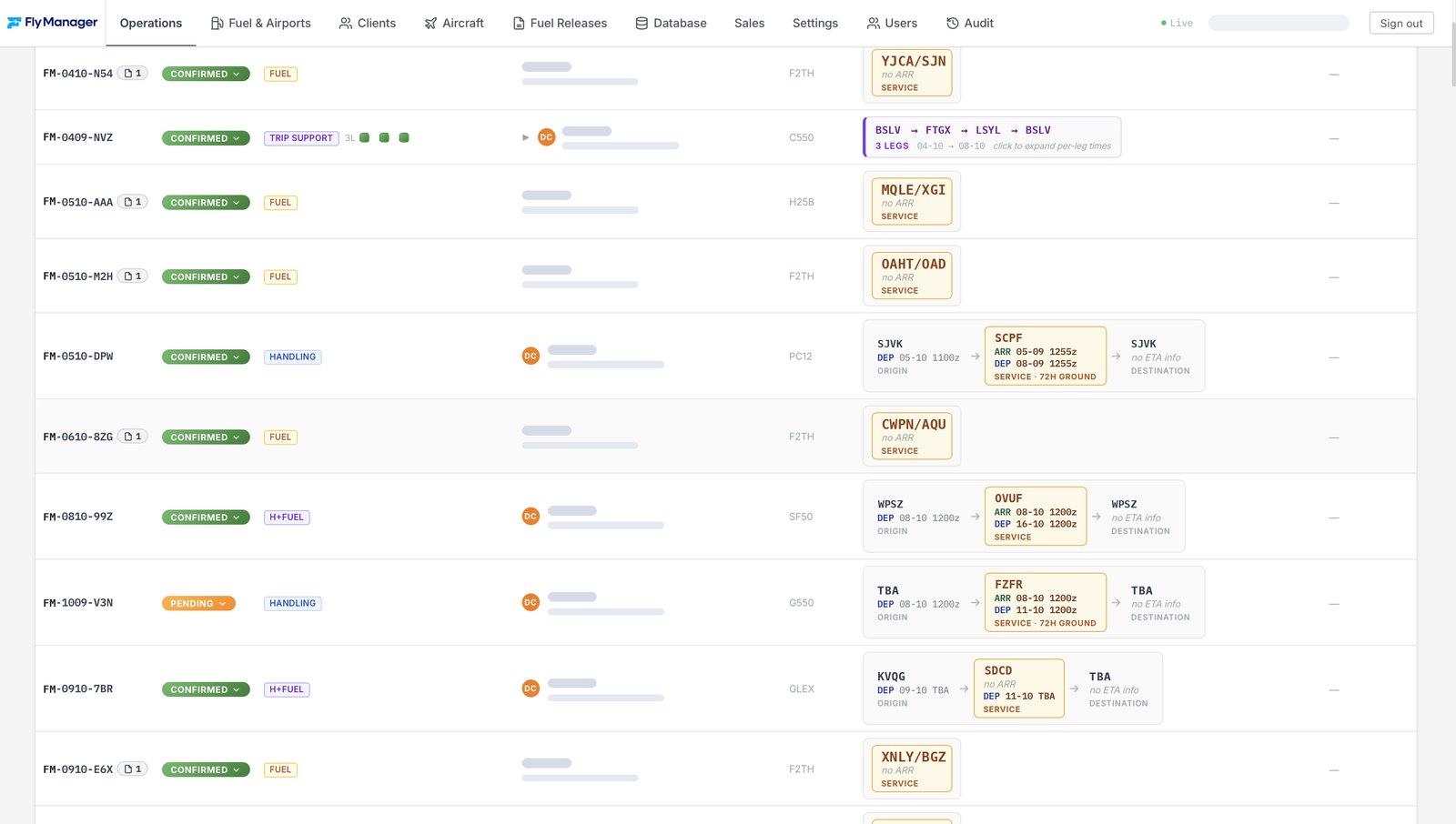Open Audit tab
The image size is (1456, 824).
point(970,23)
